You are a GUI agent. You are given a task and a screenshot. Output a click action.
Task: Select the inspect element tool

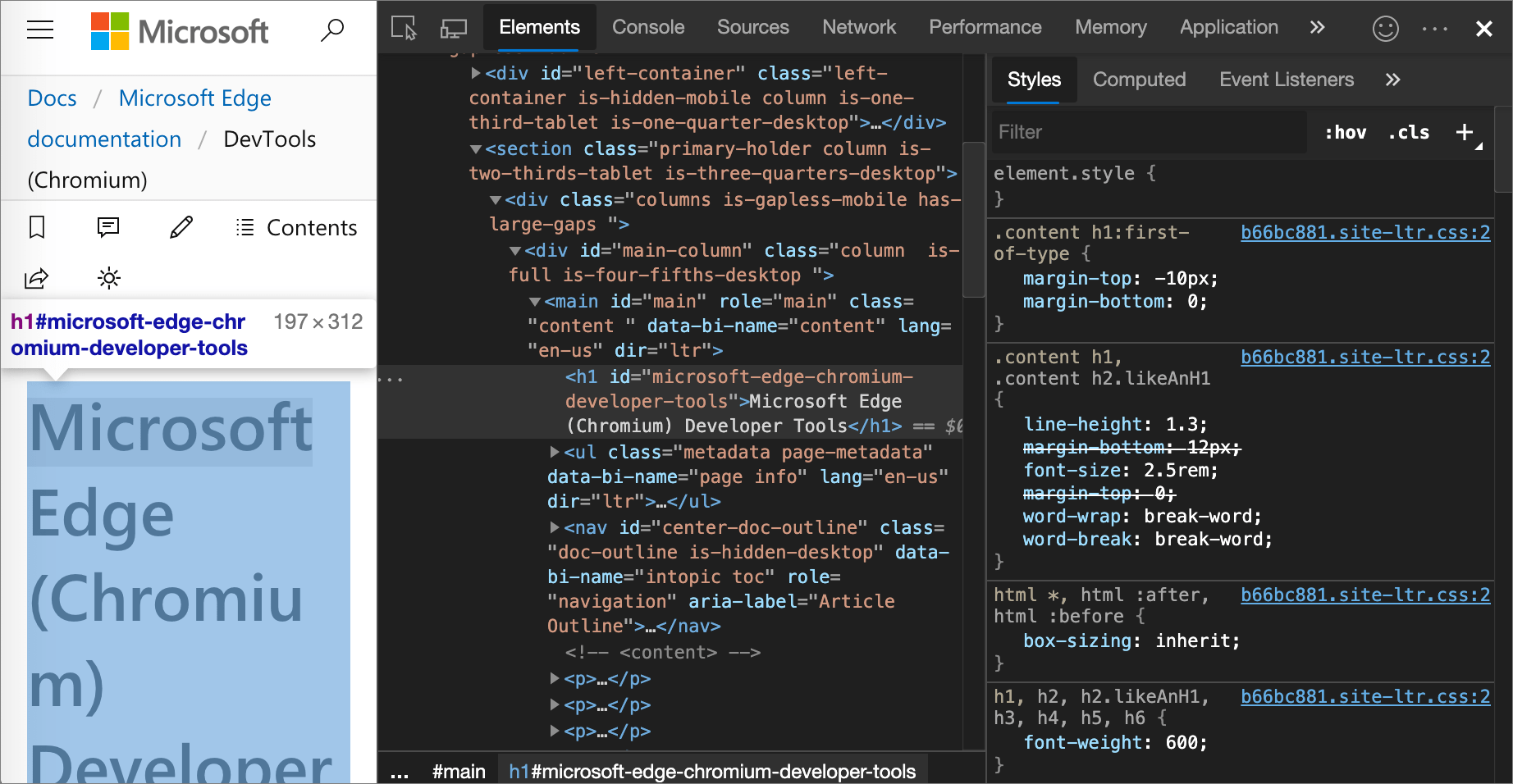404,27
